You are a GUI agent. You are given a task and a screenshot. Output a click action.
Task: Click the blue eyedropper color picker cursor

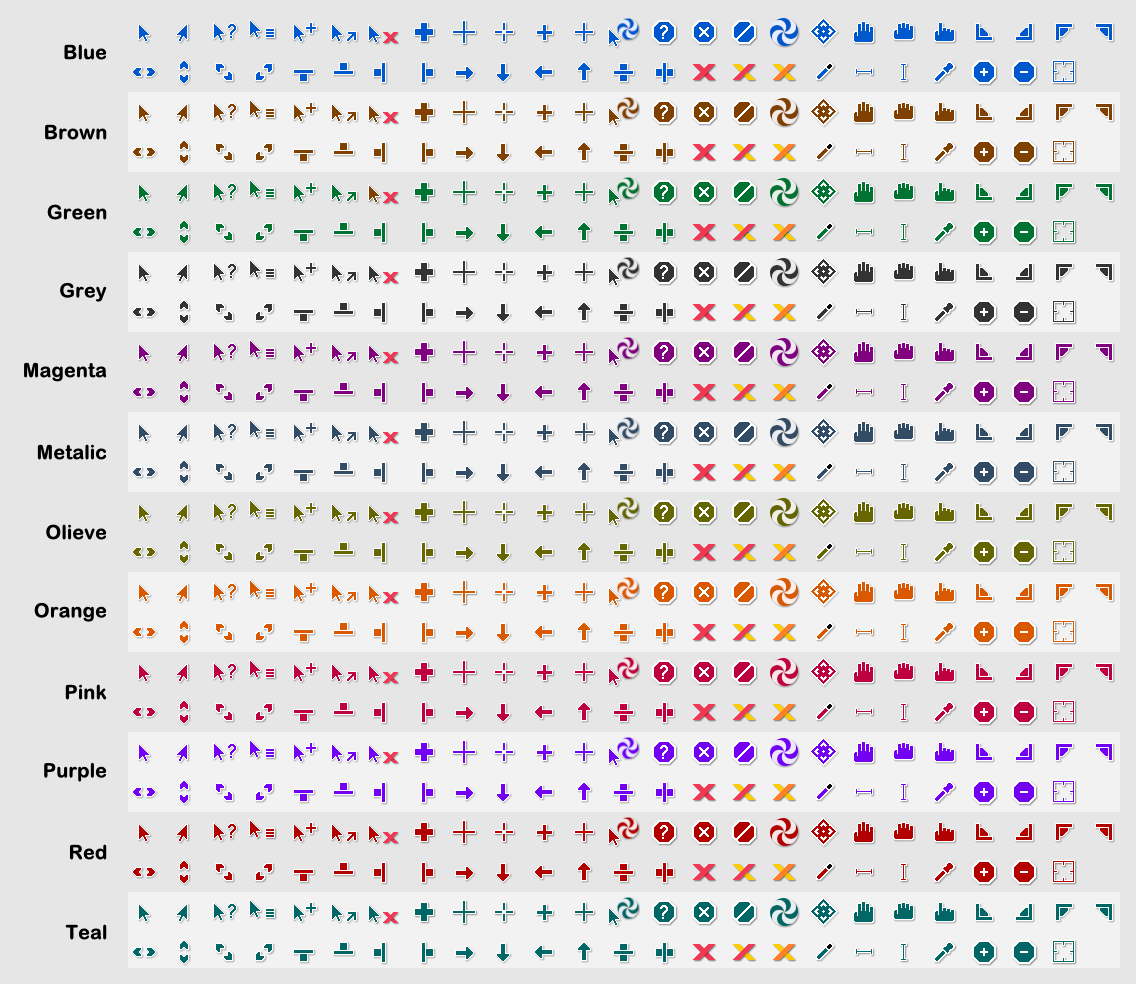(944, 72)
